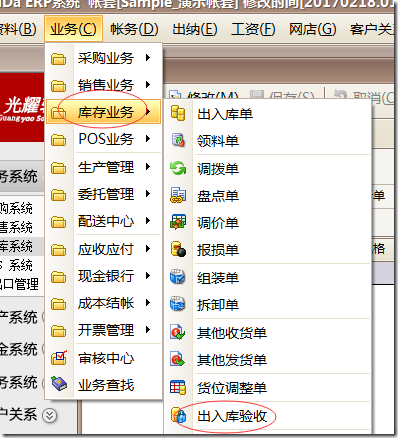Choose 其他收货单 menu entry

pos(232,333)
